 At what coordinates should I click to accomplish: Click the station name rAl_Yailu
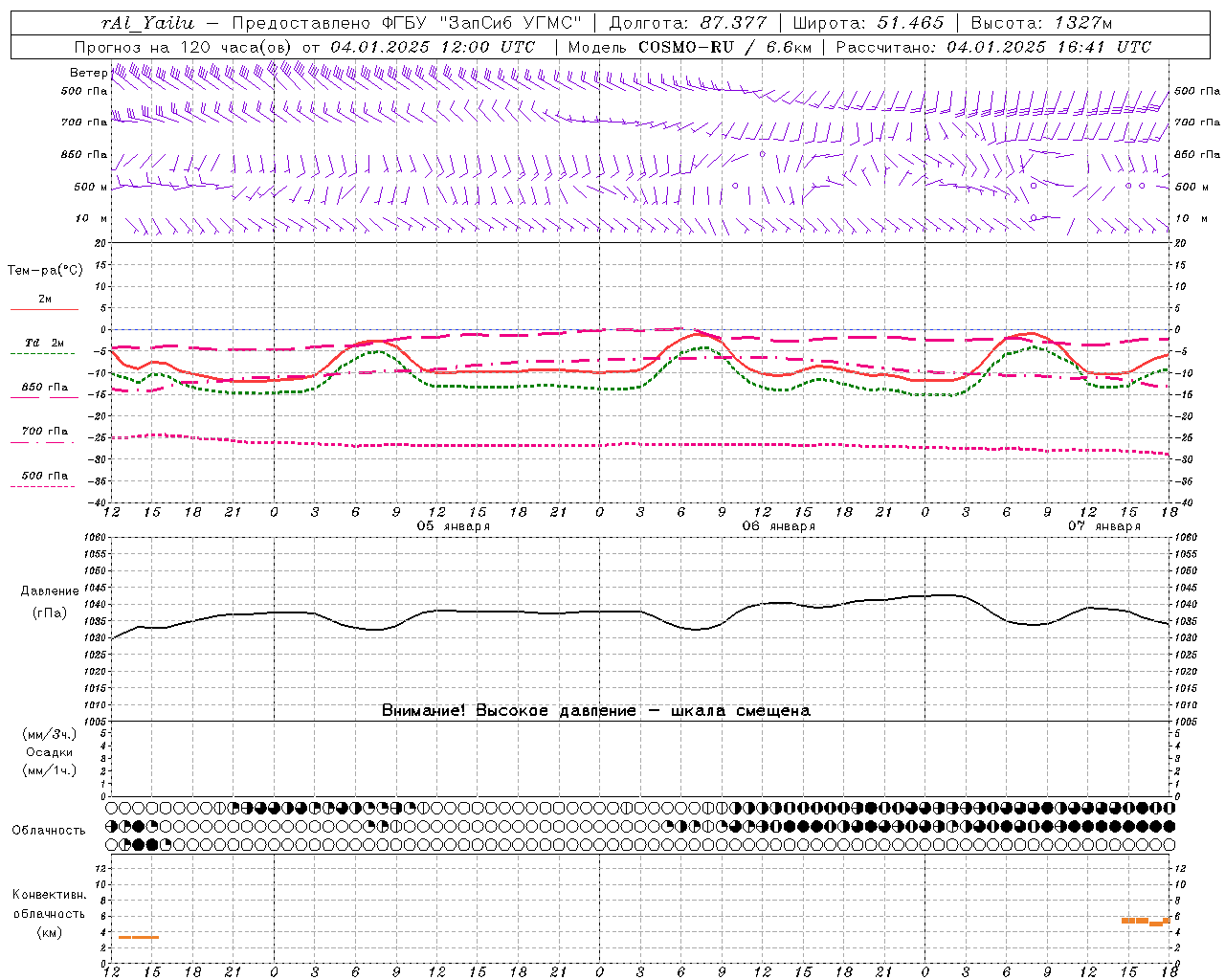point(146,23)
